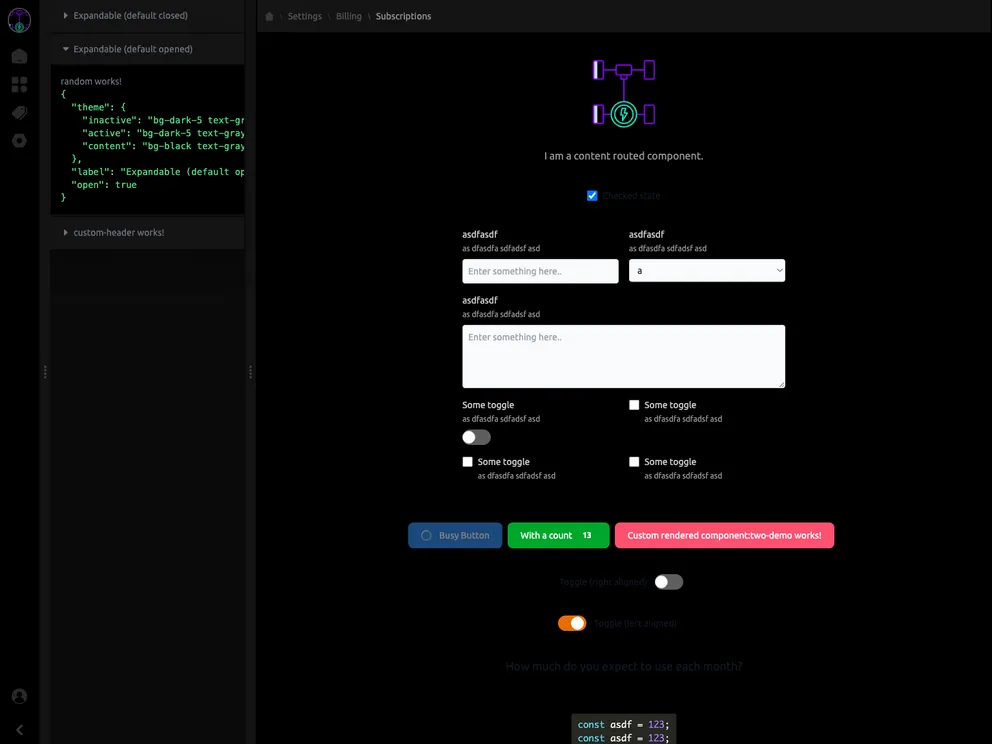Turn off the orange left-aligned toggle

pos(572,623)
